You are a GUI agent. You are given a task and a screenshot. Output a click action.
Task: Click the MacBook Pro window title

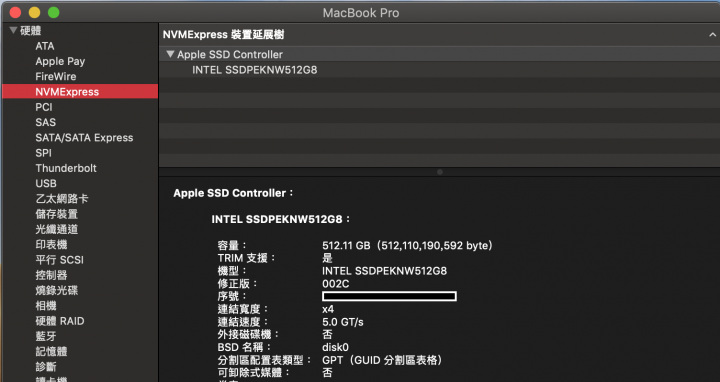click(x=361, y=13)
